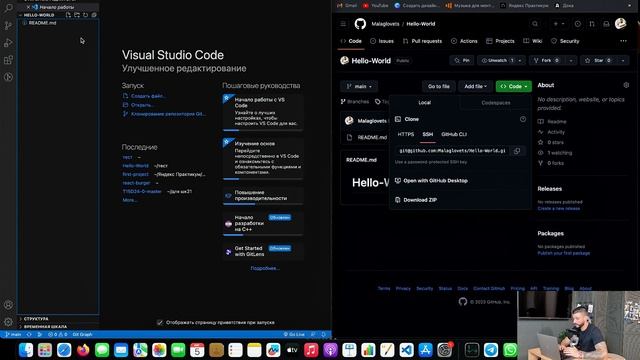
Task: Click 'Download ZIP' option
Action: click(416, 200)
